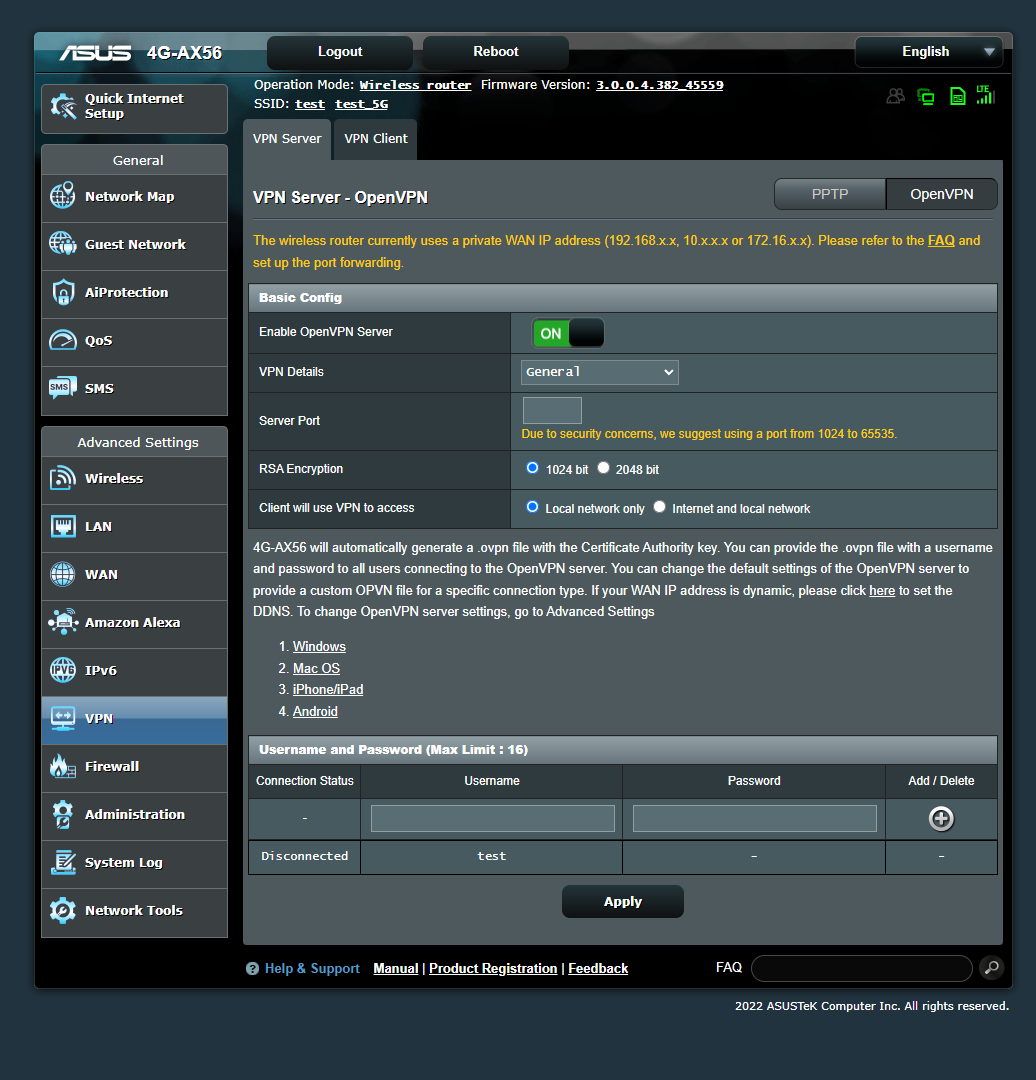Select Internet and local network access
1036x1080 pixels.
[x=659, y=507]
